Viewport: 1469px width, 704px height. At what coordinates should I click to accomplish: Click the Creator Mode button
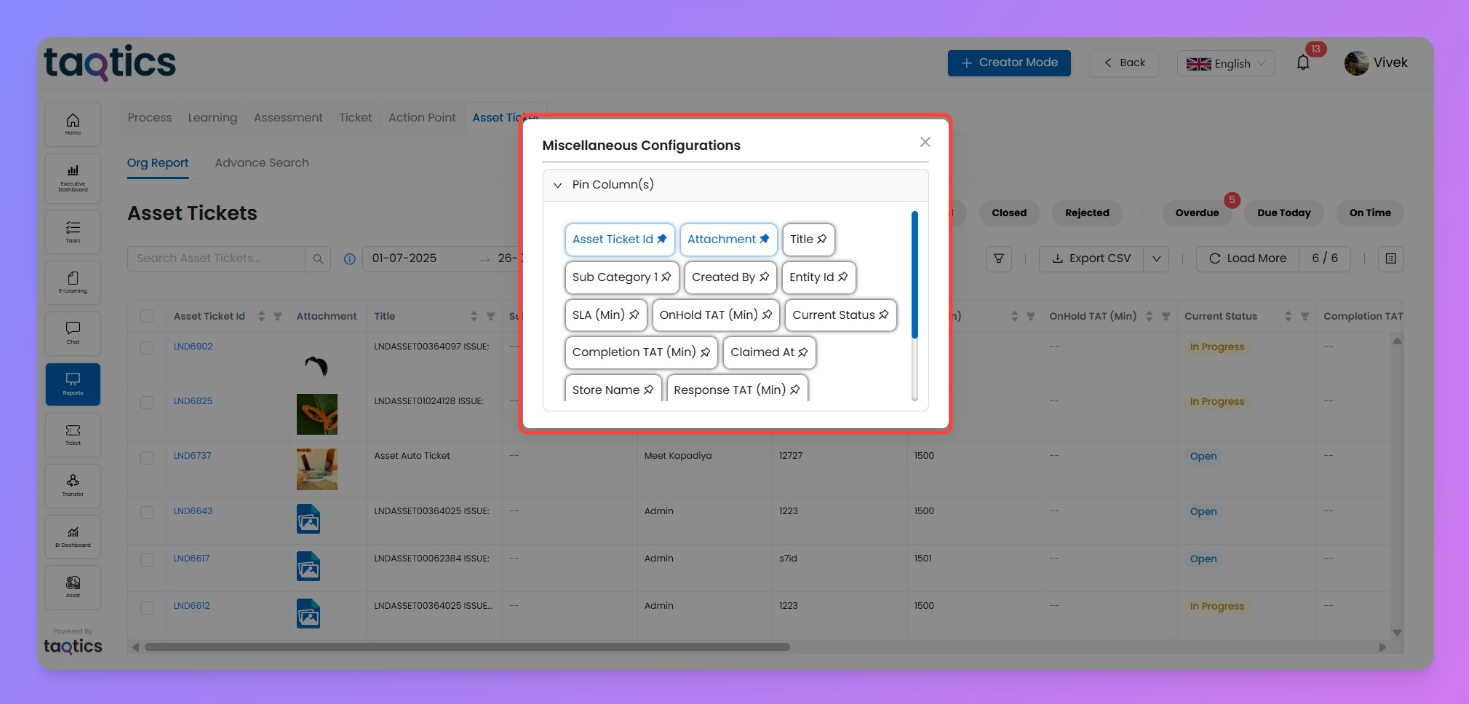1009,63
